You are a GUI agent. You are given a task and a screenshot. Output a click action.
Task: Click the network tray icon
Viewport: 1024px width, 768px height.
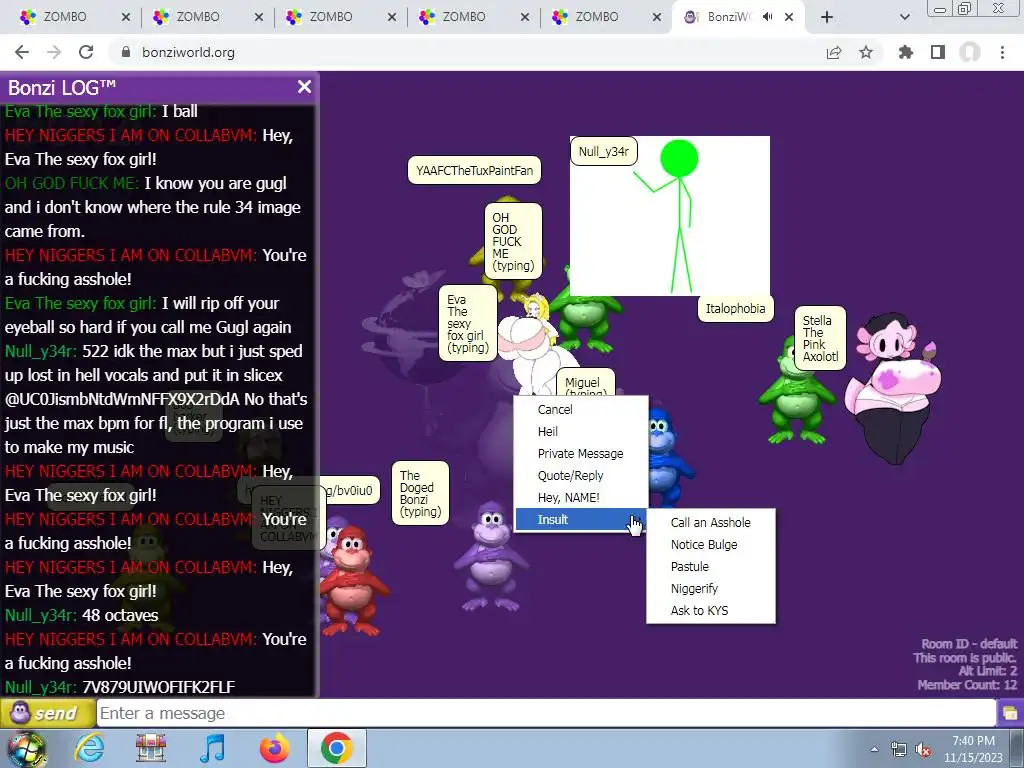(899, 750)
